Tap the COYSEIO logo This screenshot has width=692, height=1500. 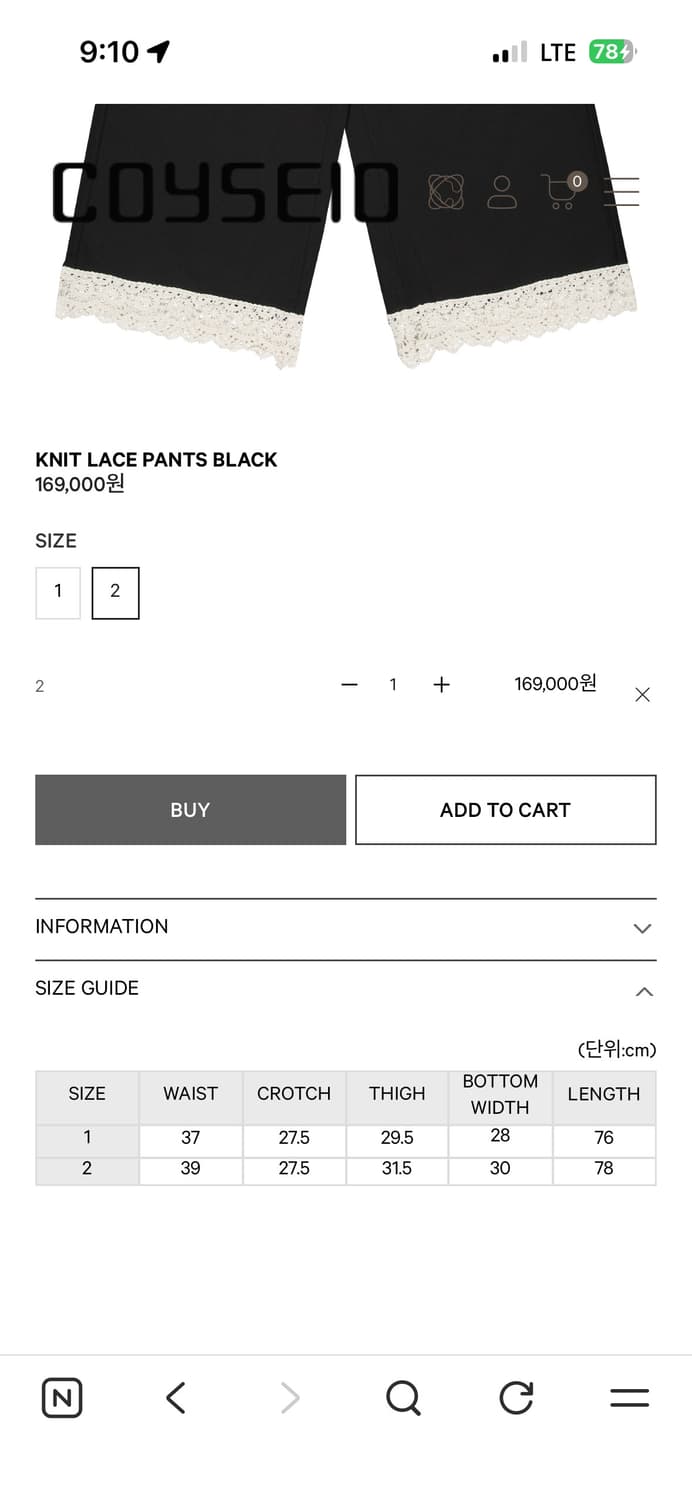(225, 193)
